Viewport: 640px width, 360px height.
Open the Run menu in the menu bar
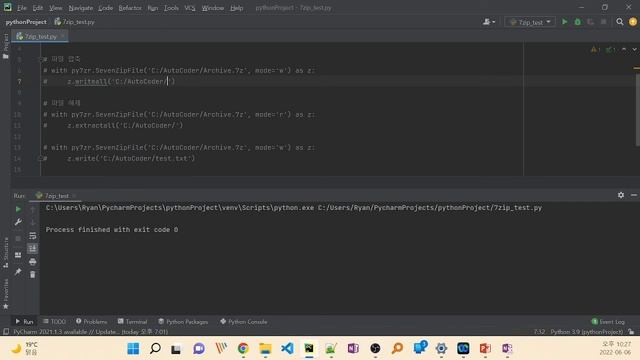[153, 8]
